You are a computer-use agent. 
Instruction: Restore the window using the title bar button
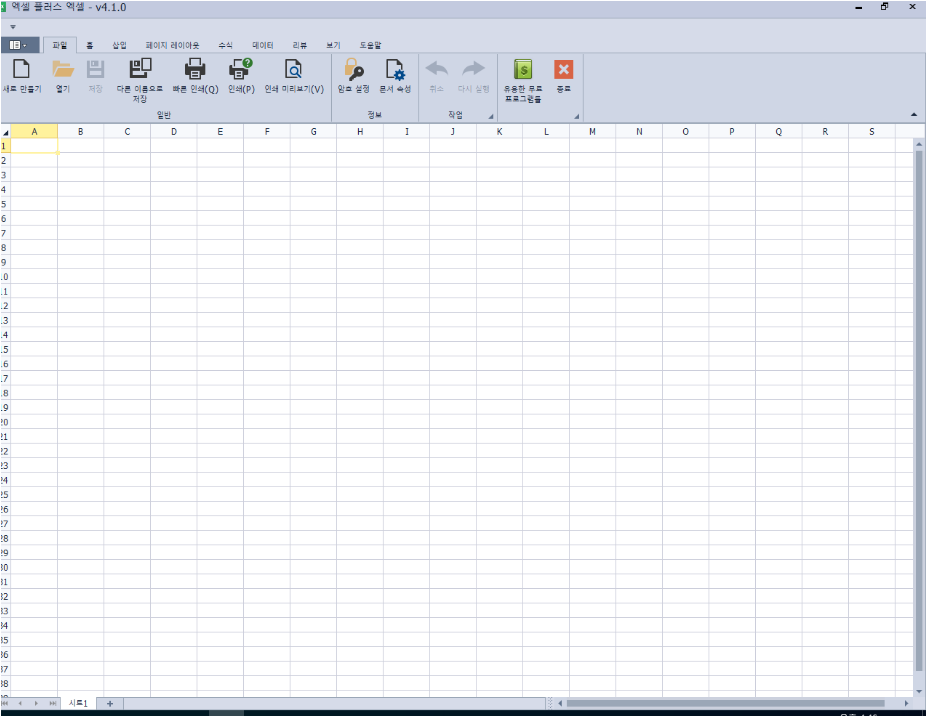pyautogui.click(x=885, y=6)
